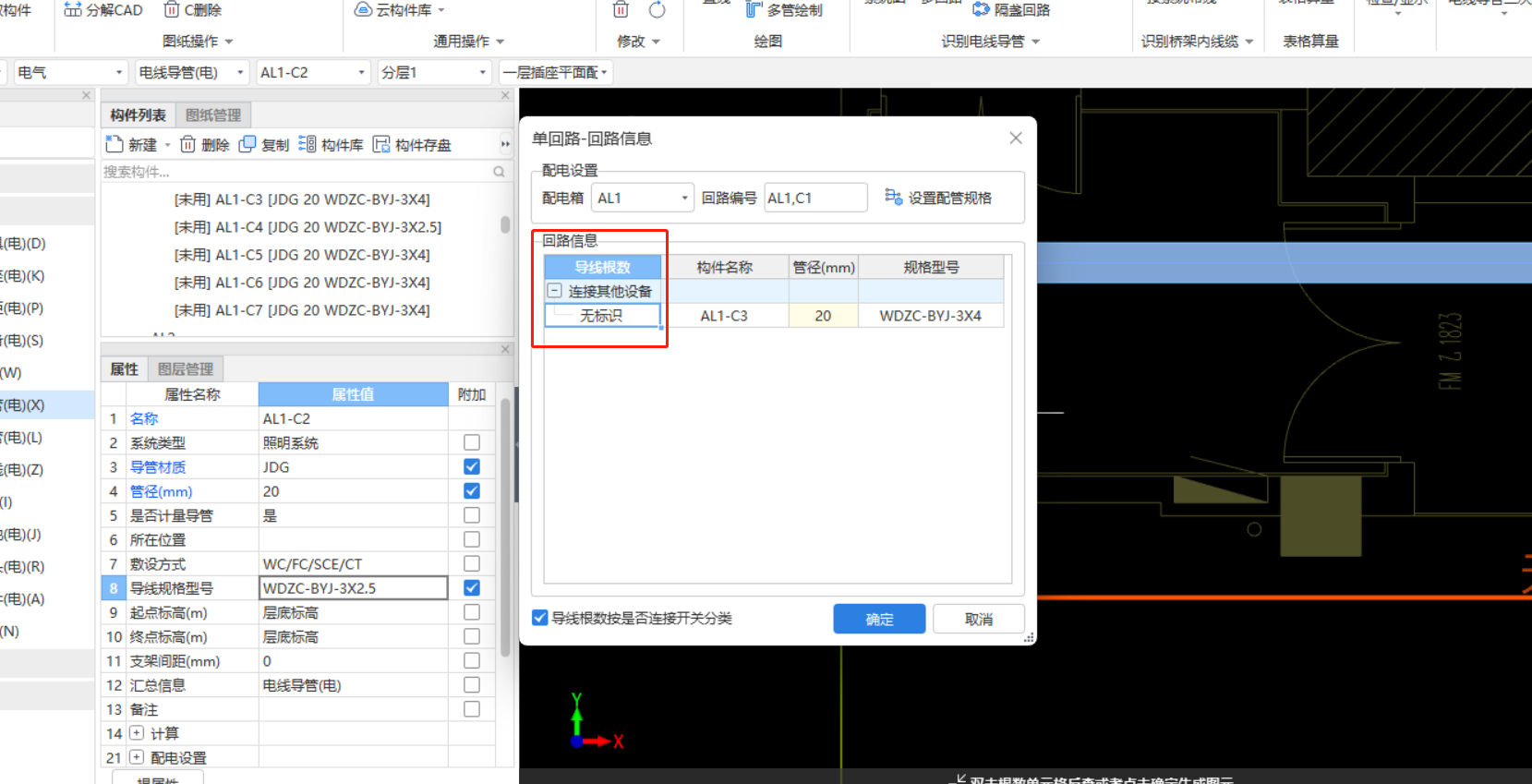
Task: Close the 构件列表 panel
Action: [x=505, y=95]
